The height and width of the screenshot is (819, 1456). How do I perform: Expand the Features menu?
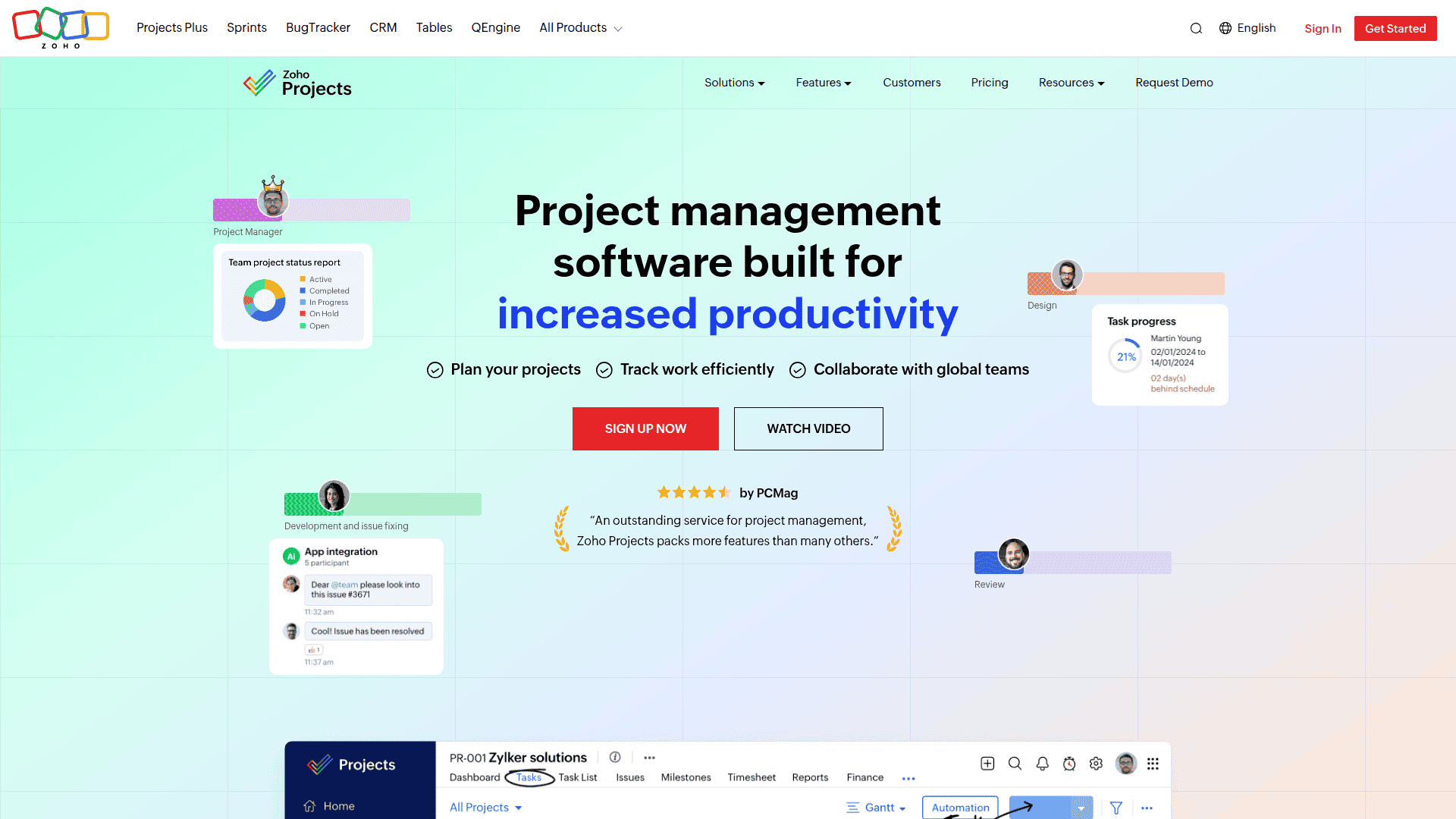[x=824, y=83]
